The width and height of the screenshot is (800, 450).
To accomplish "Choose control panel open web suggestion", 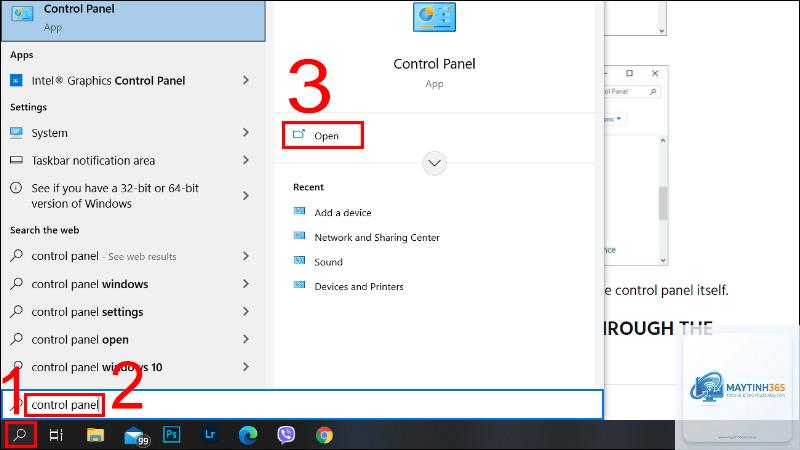I will point(134,339).
